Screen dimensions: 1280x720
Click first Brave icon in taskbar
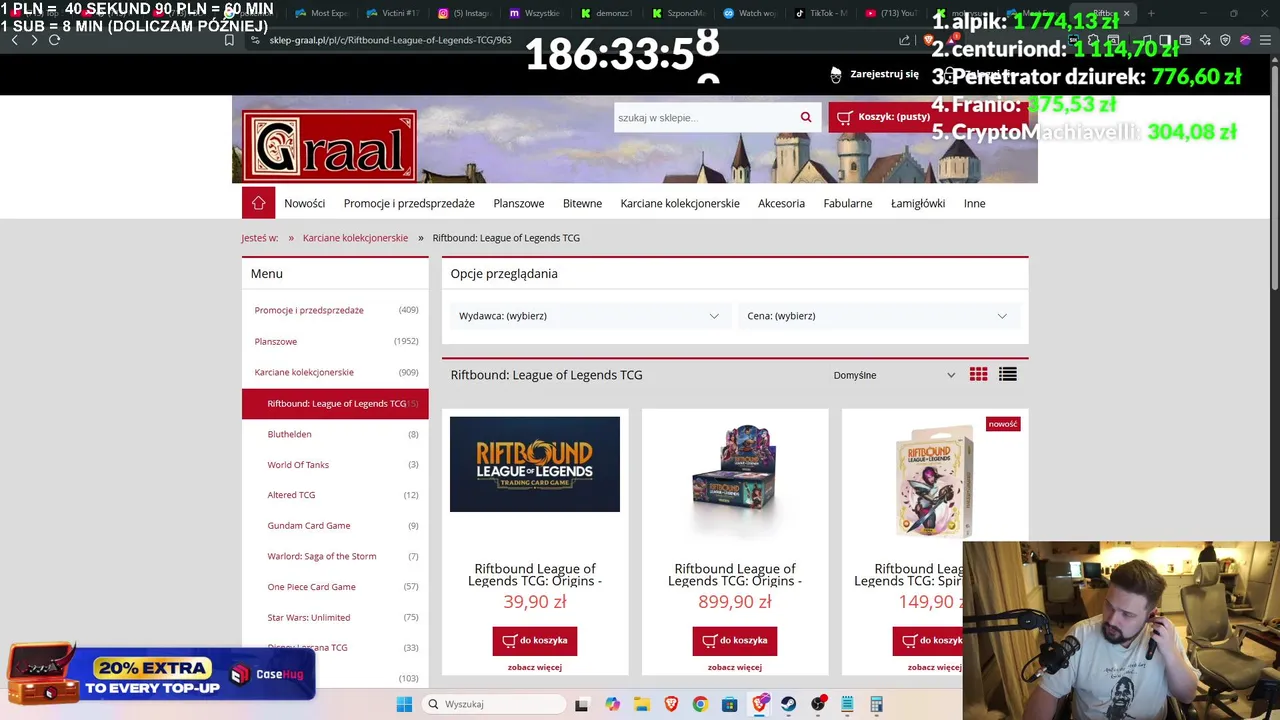coord(671,704)
